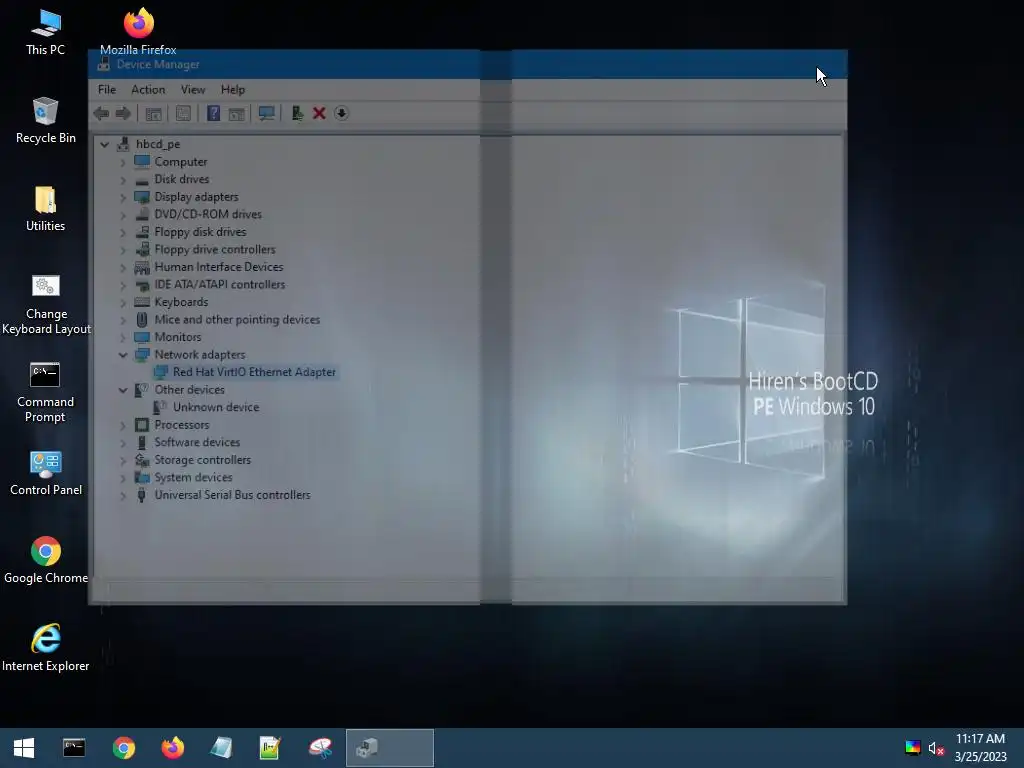Click the Forward arrow in Device Manager toolbar
The width and height of the screenshot is (1024, 768).
click(x=123, y=114)
